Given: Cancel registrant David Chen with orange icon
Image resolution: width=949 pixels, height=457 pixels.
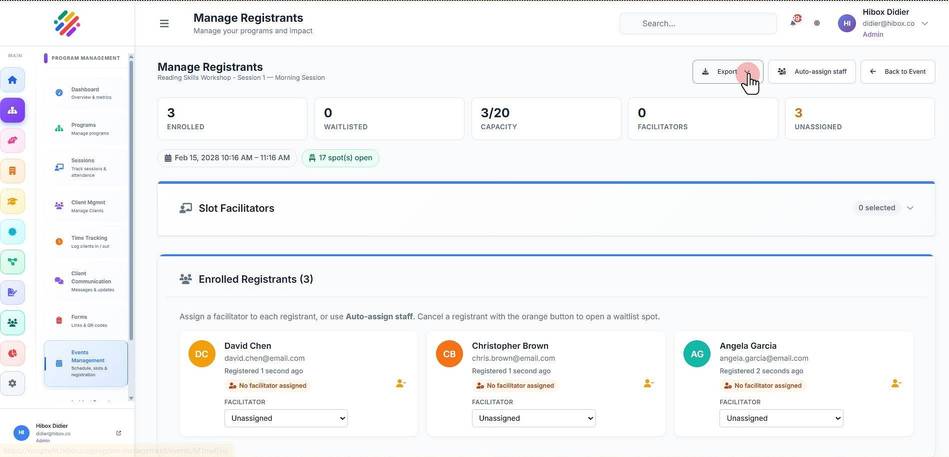Looking at the screenshot, I should coord(401,383).
